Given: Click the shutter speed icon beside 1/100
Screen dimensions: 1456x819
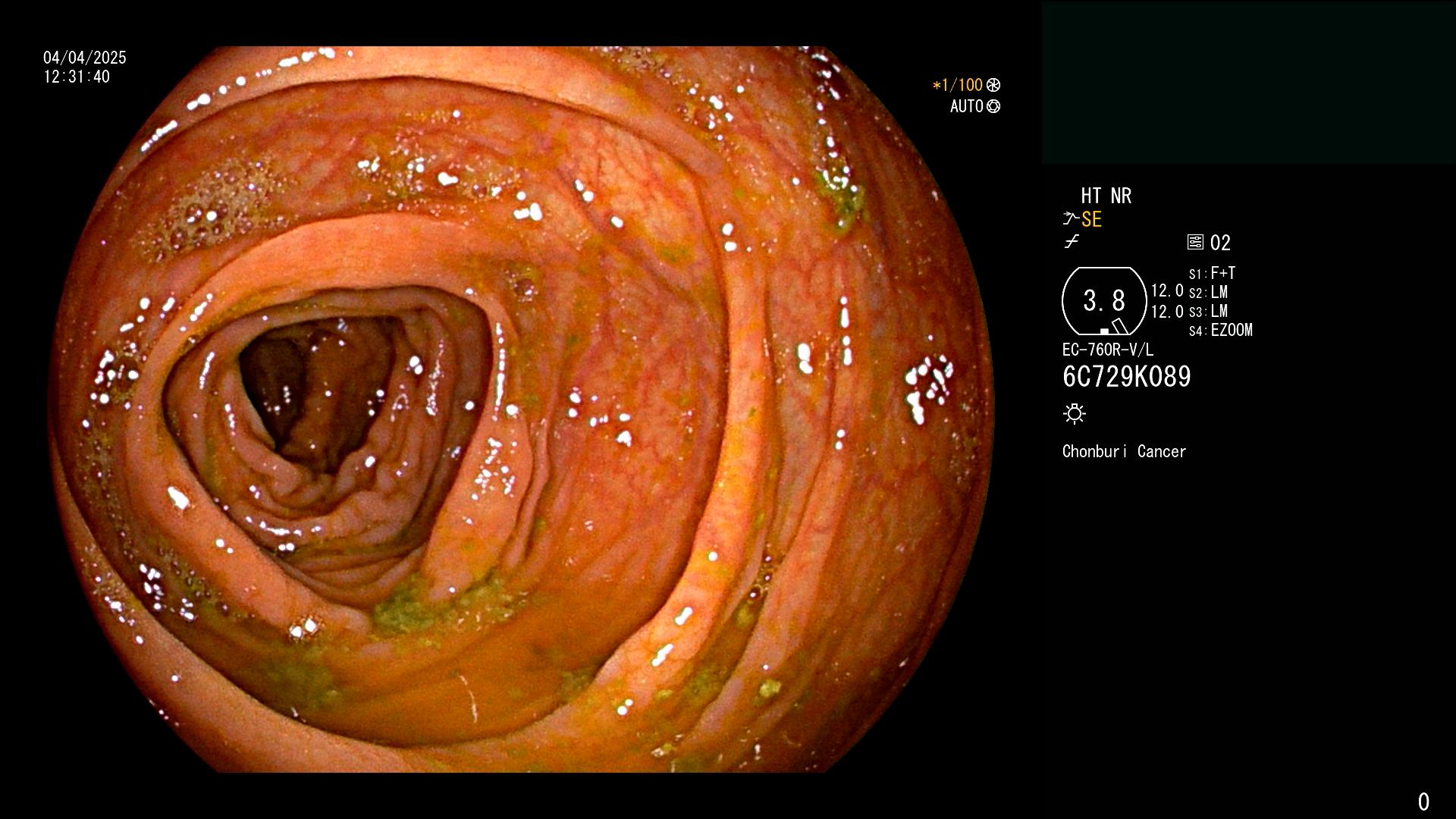Looking at the screenshot, I should click(x=993, y=85).
